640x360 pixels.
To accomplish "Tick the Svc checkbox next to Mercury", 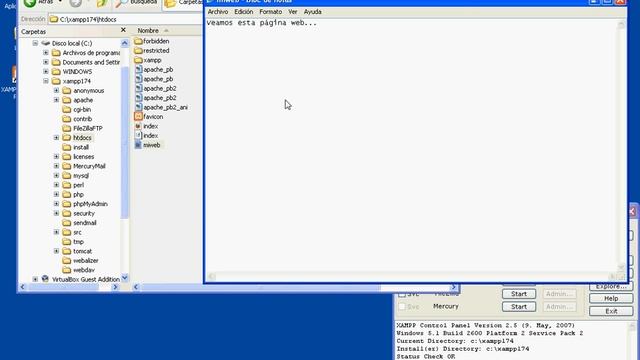I will 402,307.
